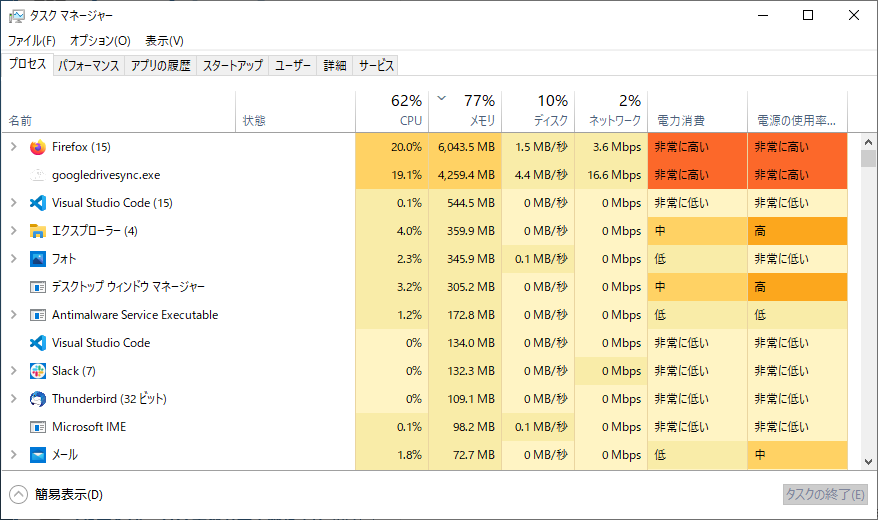Expand the Firefox (15) process group
878x520 pixels.
(13, 147)
